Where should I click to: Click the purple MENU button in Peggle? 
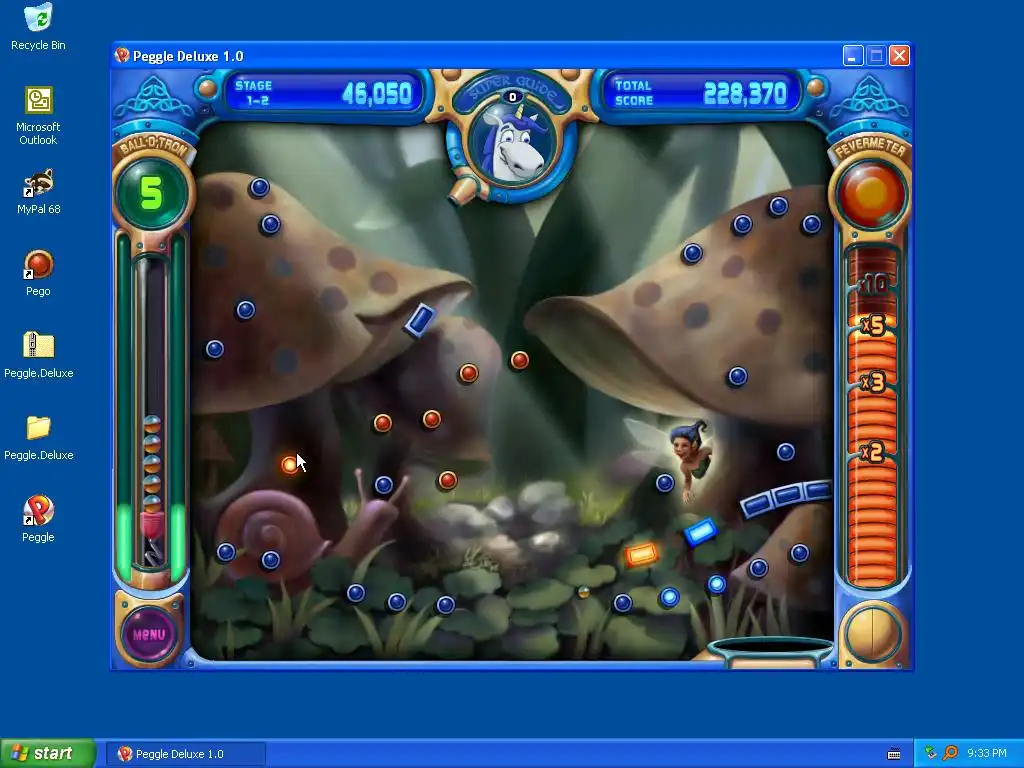149,634
